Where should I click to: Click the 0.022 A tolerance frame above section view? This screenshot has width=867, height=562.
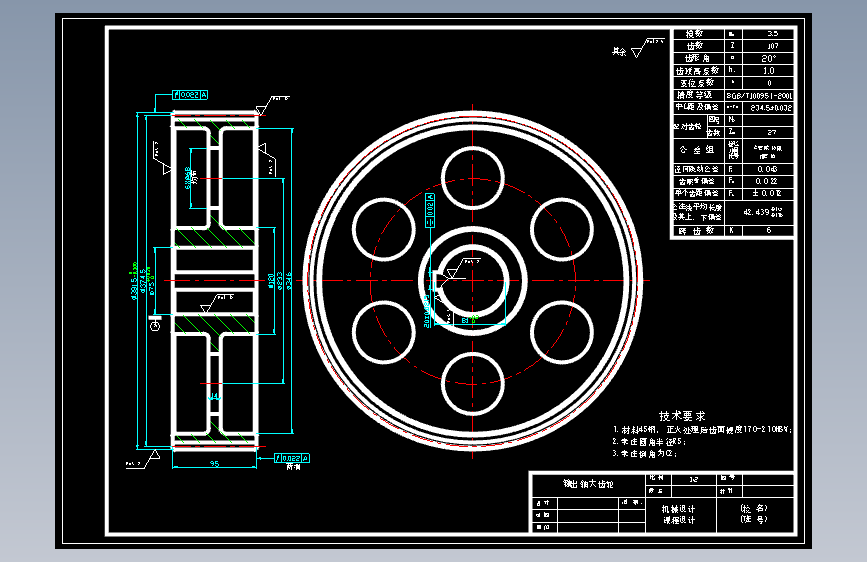point(190,95)
